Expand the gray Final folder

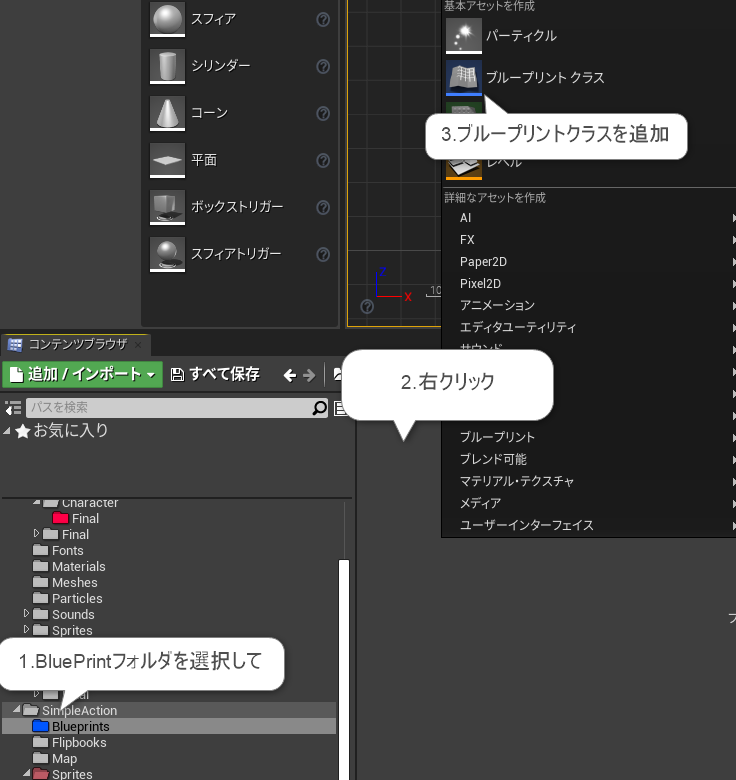(36, 533)
